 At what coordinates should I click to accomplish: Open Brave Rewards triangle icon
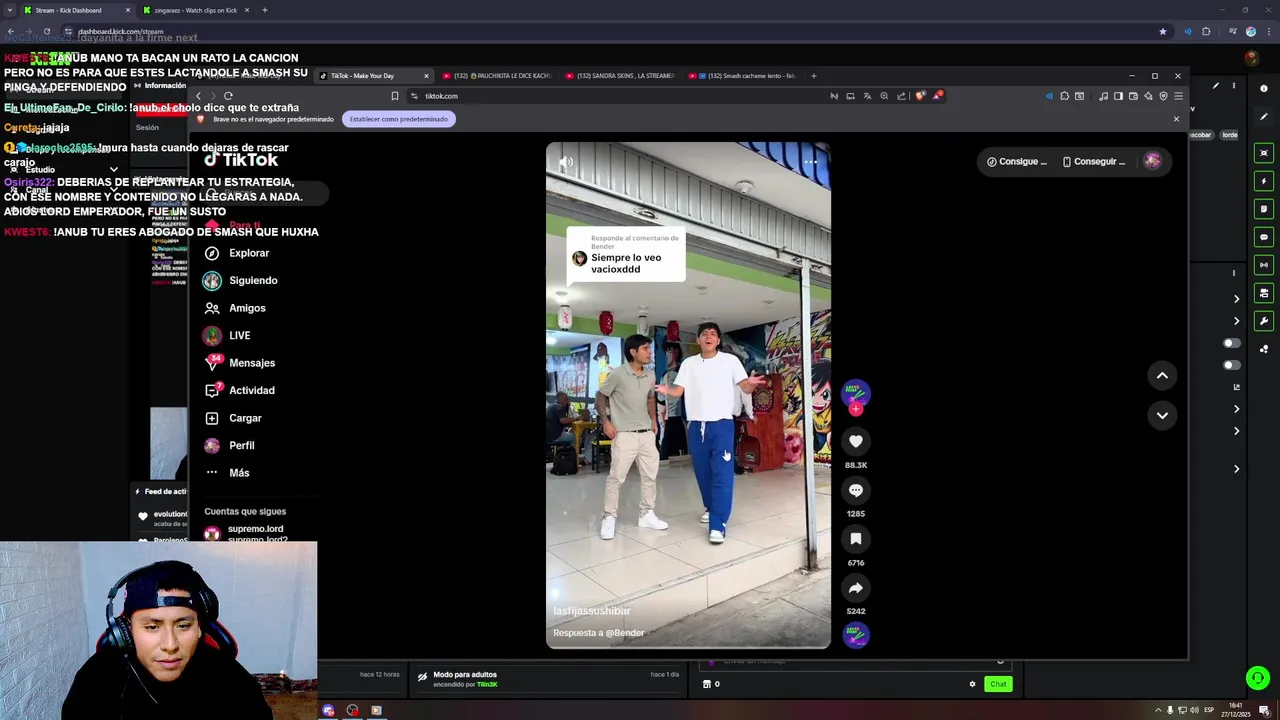[938, 96]
